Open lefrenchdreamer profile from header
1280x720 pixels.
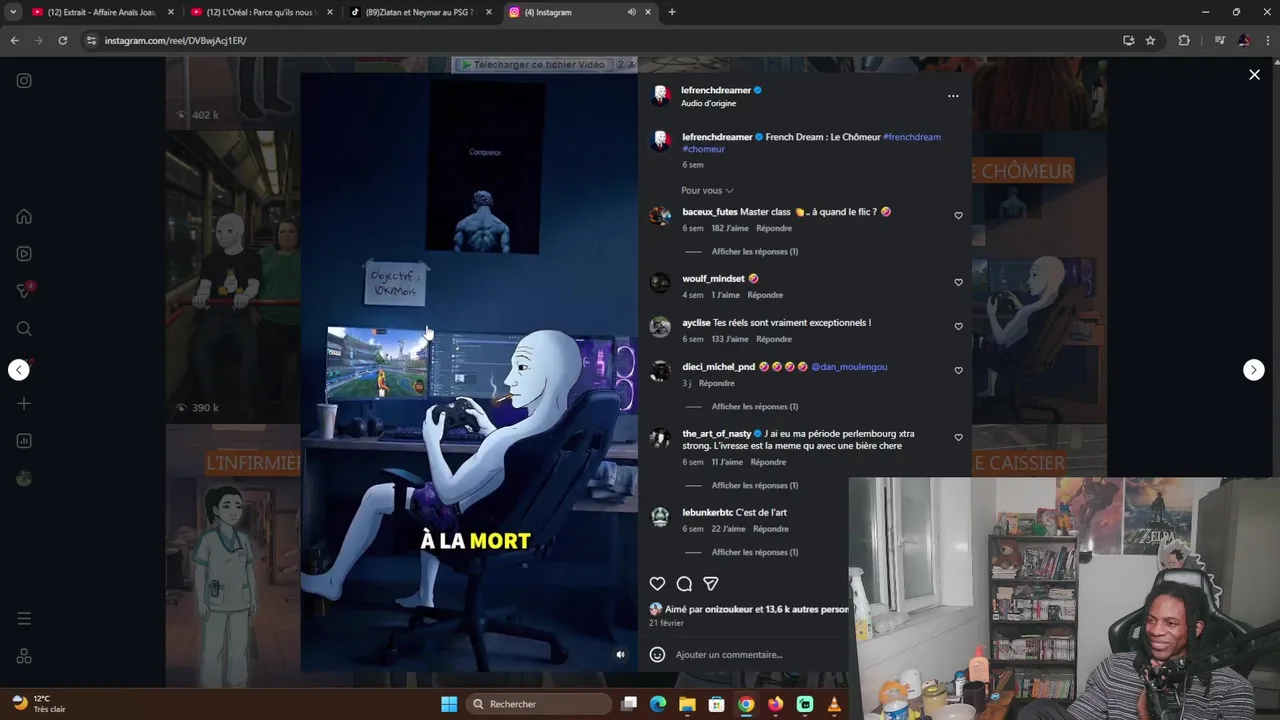[716, 91]
